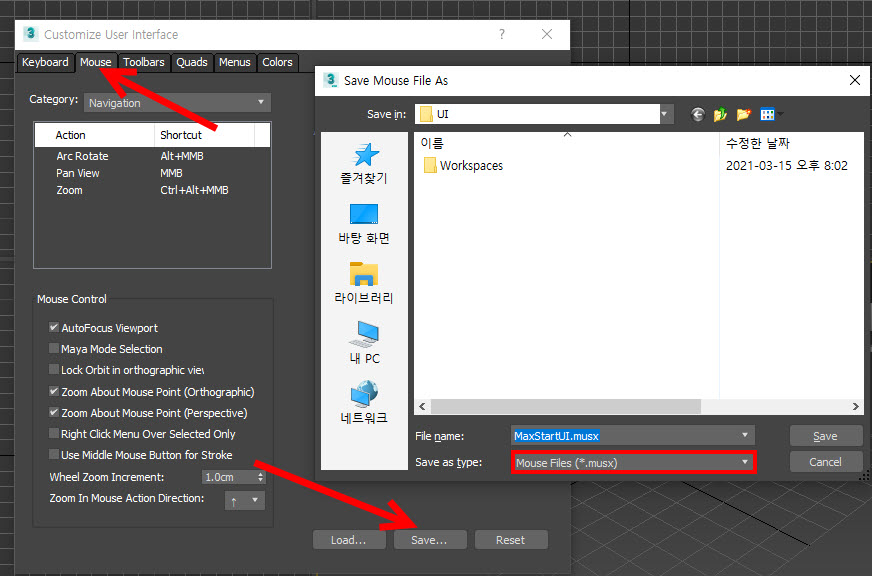Open the View Menu icon in save dialog
Viewport: 872px width, 576px height.
coord(771,115)
